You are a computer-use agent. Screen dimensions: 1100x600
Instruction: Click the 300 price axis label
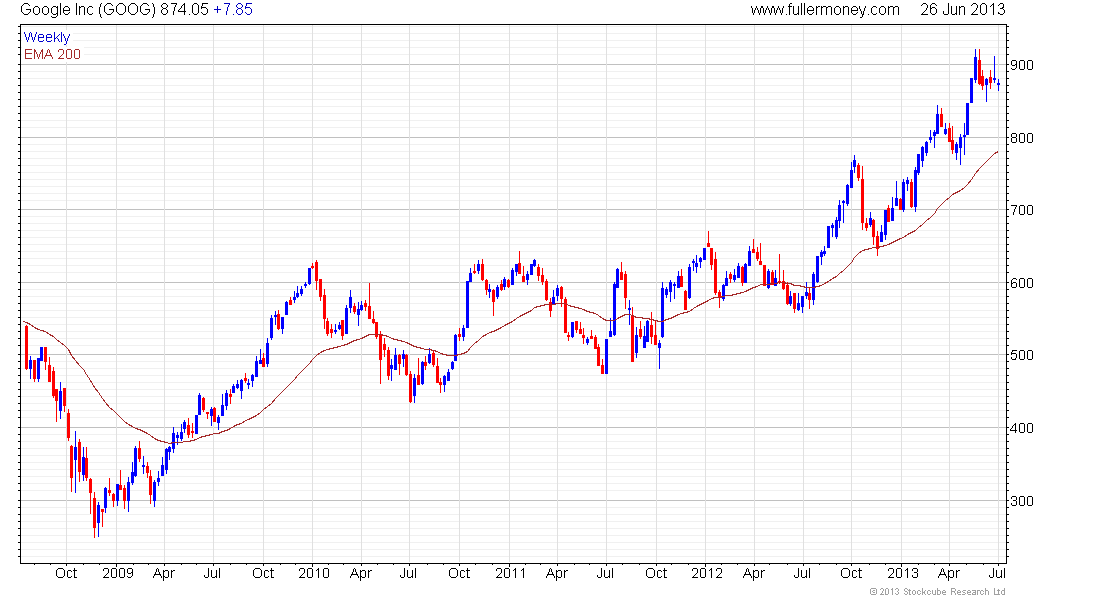(1022, 502)
